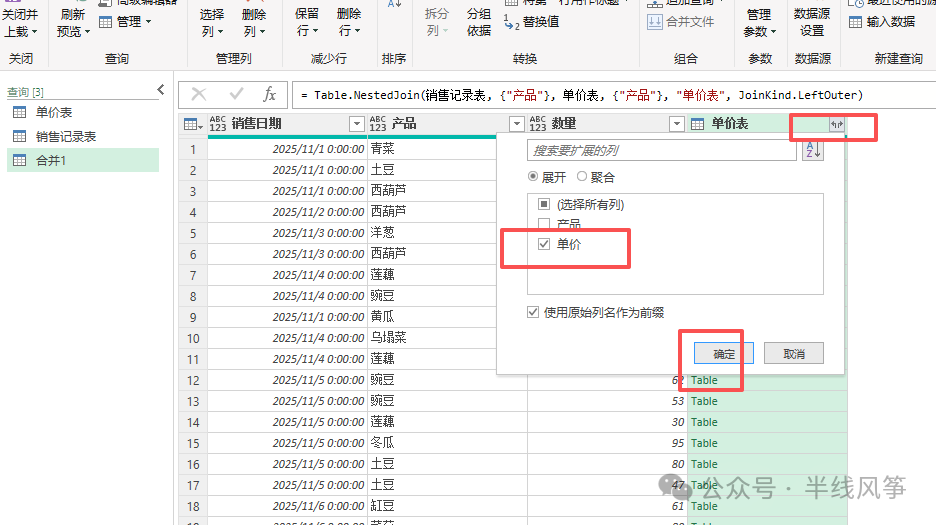Toggle the (选择所有列) checkbox

pyautogui.click(x=544, y=204)
